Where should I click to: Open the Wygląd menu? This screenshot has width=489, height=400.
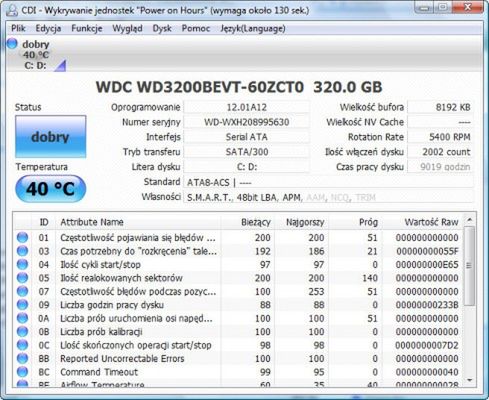(x=127, y=28)
